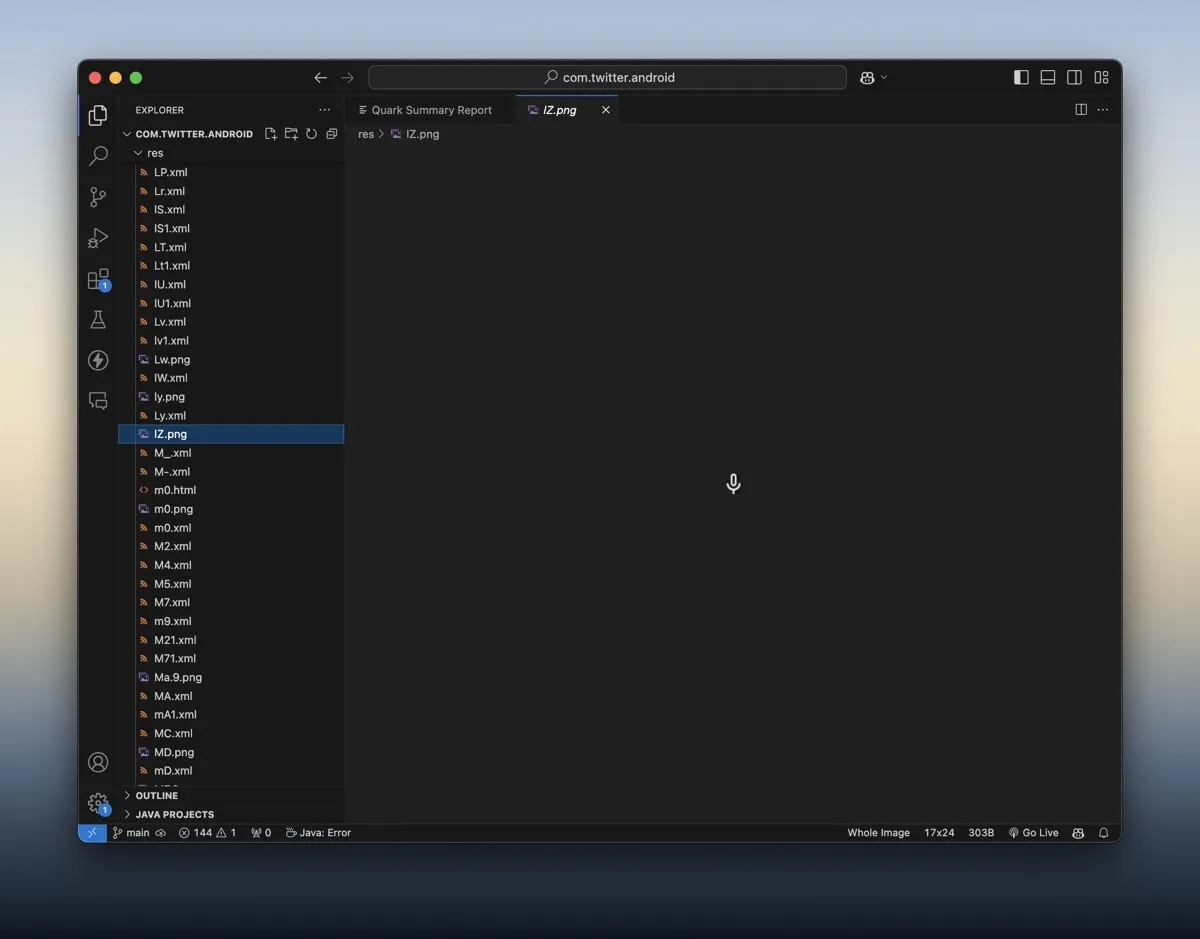This screenshot has height=939, width=1200.
Task: Collapse all folders in Explorer
Action: click(332, 134)
